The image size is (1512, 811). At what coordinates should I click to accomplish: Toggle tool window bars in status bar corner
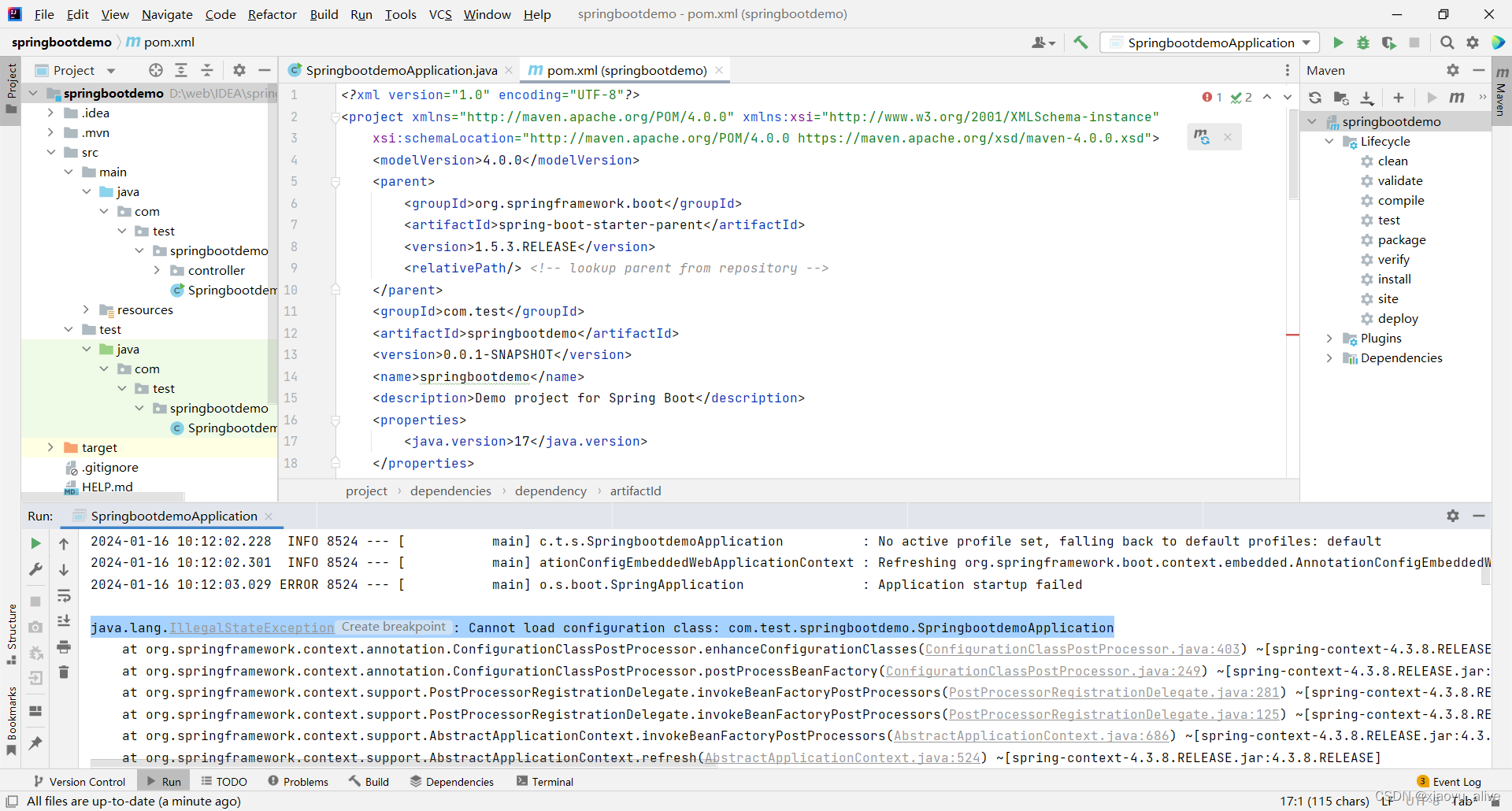pyautogui.click(x=12, y=802)
